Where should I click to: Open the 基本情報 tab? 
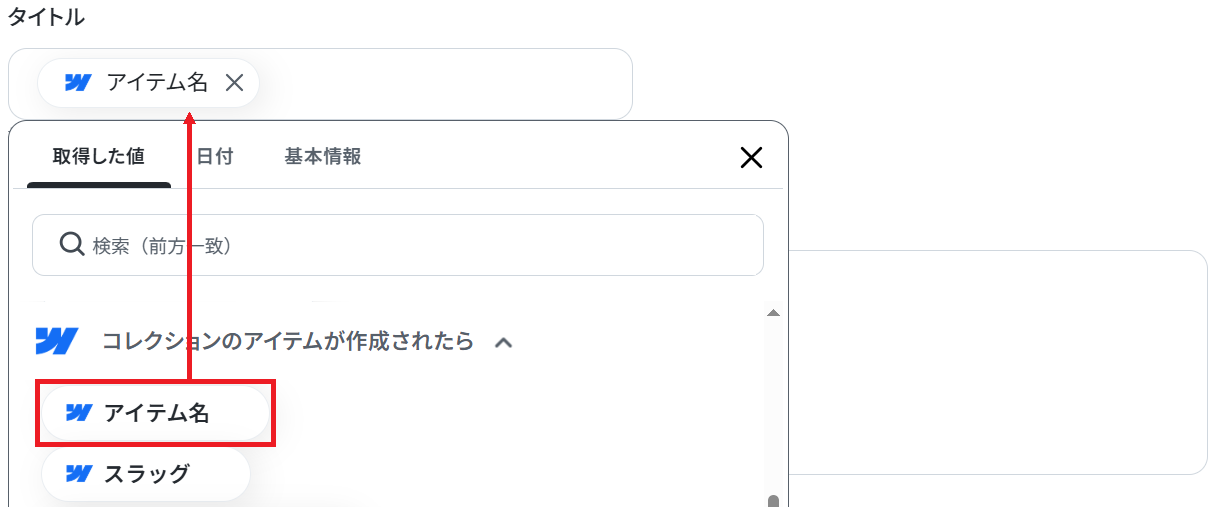tap(323, 157)
